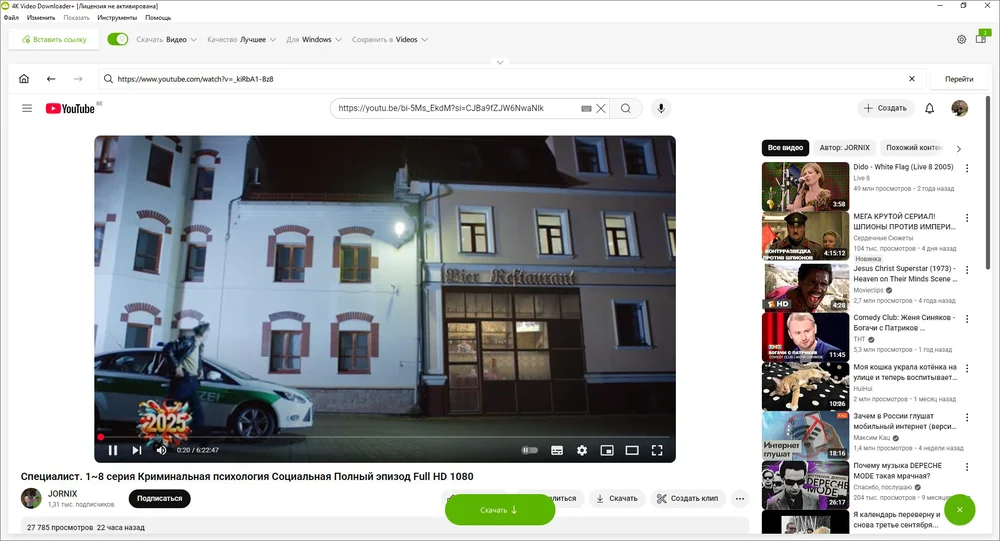The width and height of the screenshot is (1000, 541).
Task: Toggle the green smart mode switch
Action: [x=118, y=40]
